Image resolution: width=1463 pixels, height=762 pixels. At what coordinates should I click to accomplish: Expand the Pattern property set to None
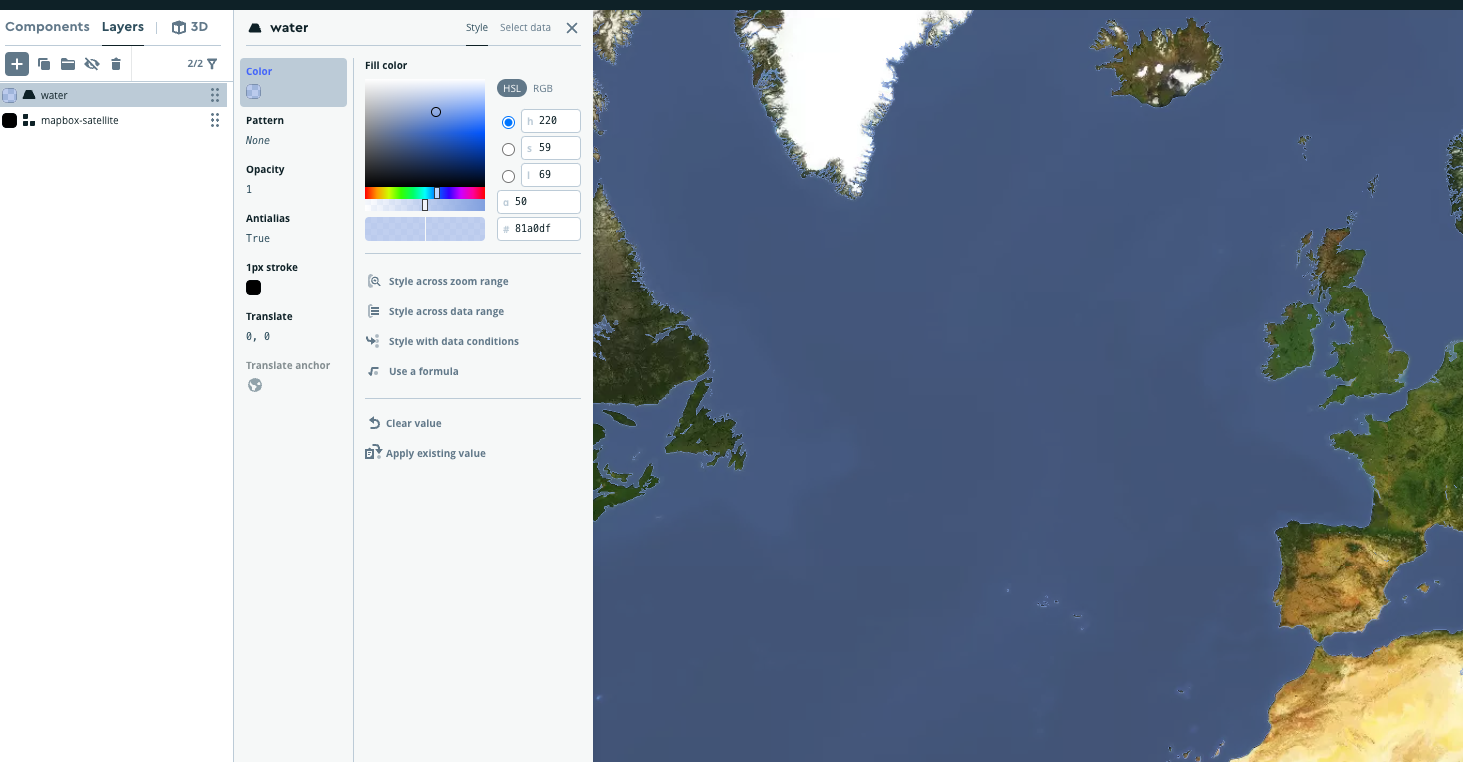[264, 130]
